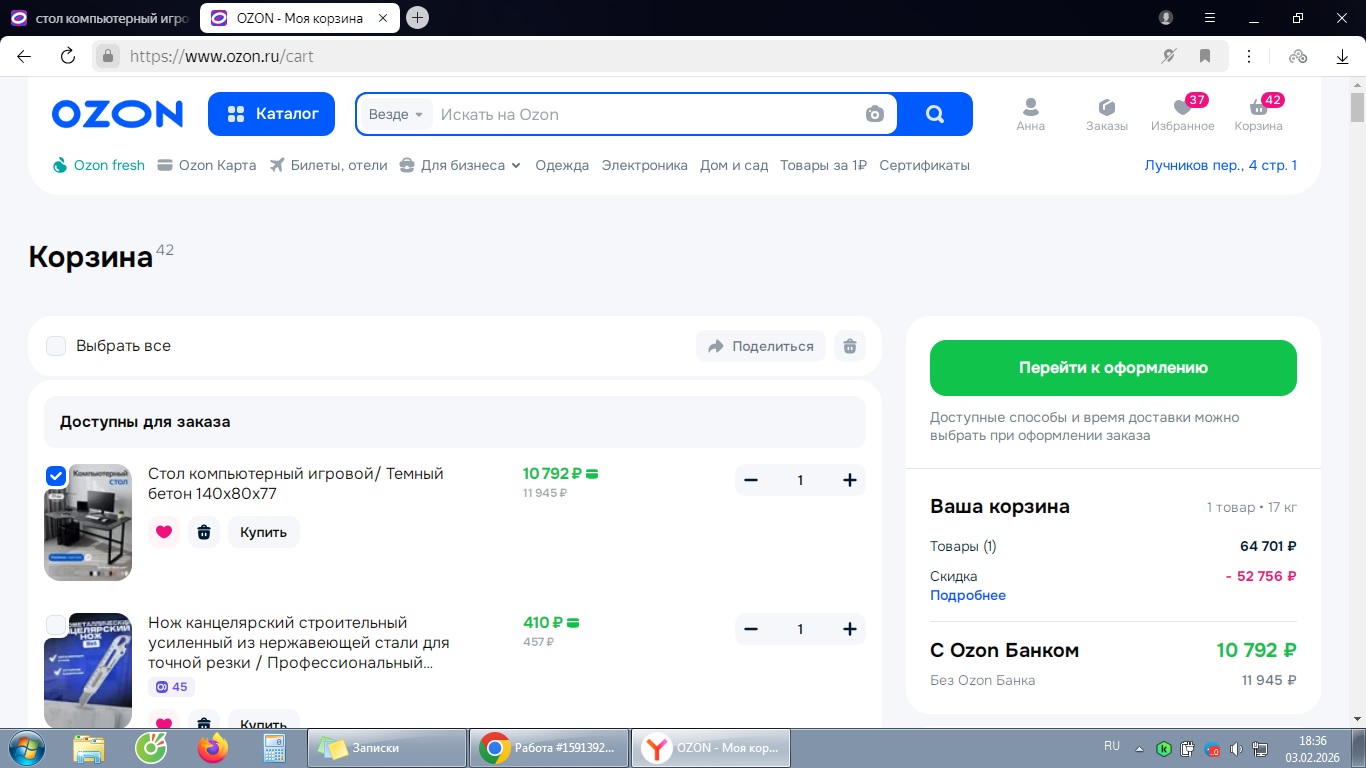Add the computer desk to favorites via heart
The width and height of the screenshot is (1366, 768).
click(164, 532)
